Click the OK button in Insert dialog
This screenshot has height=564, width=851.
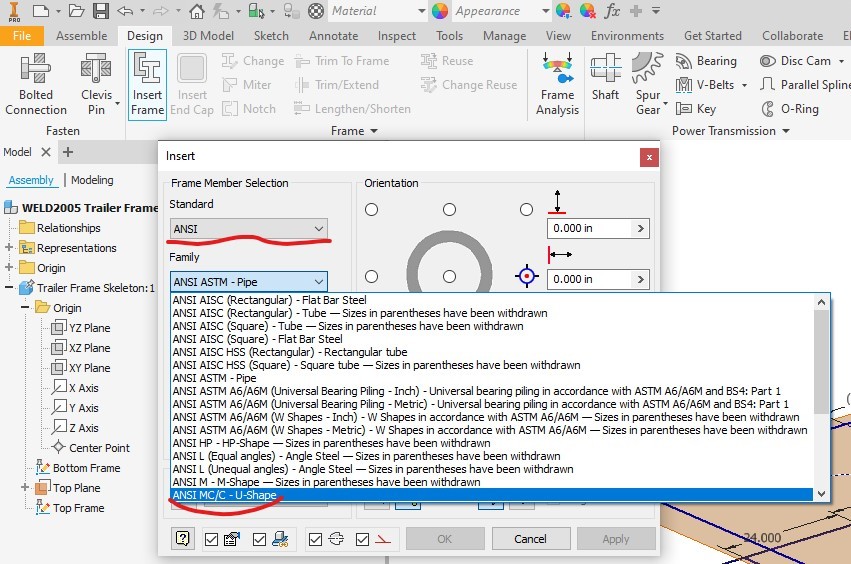coord(444,538)
